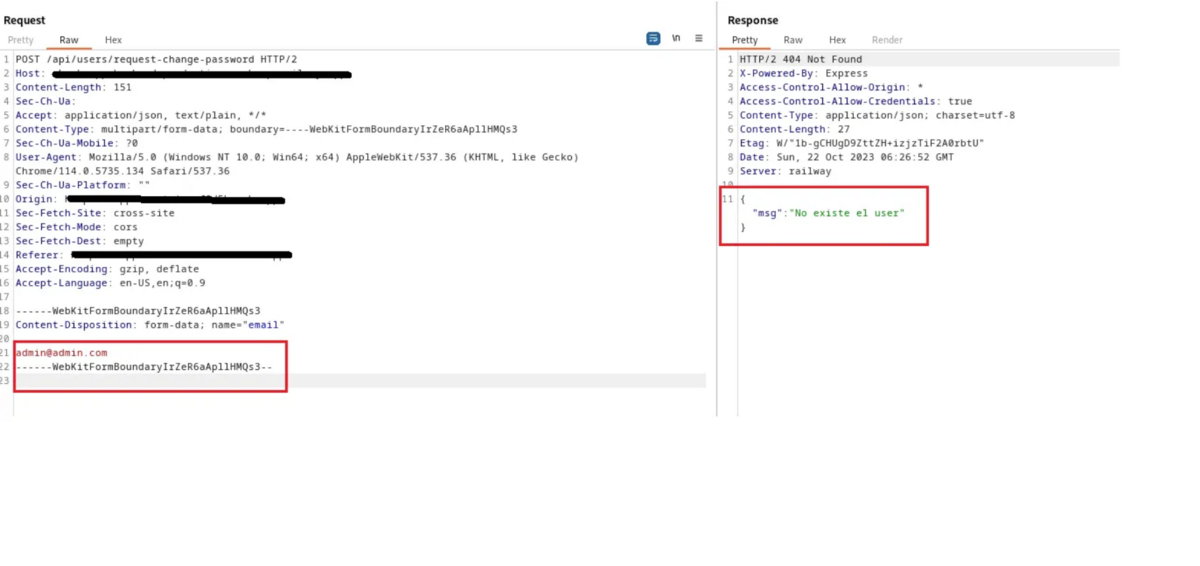Click the "No existe el user" message value
The height and width of the screenshot is (566, 1200).
847,213
